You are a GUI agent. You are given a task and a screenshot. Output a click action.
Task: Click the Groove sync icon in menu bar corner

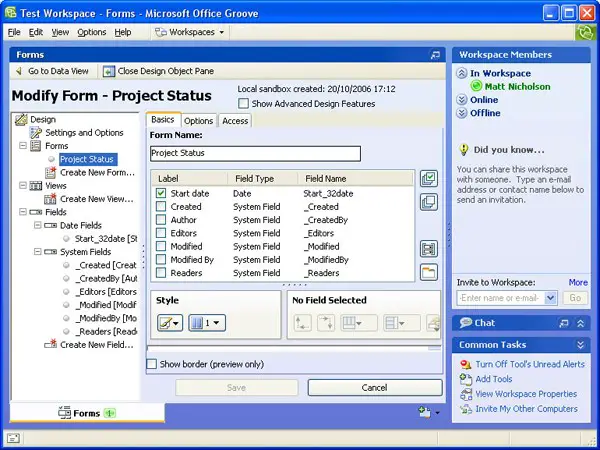(x=585, y=32)
